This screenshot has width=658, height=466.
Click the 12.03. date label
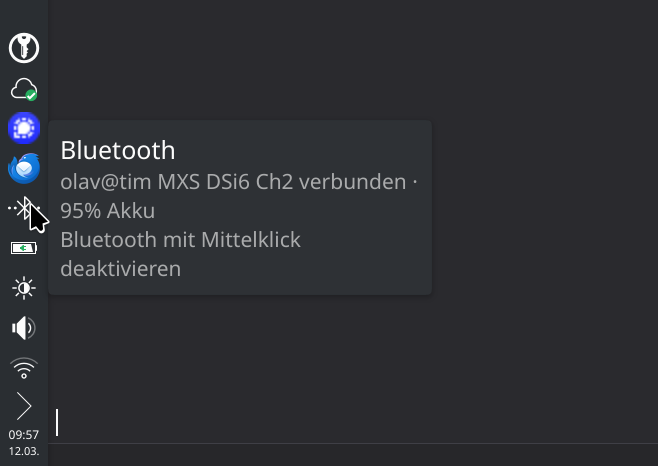24,451
